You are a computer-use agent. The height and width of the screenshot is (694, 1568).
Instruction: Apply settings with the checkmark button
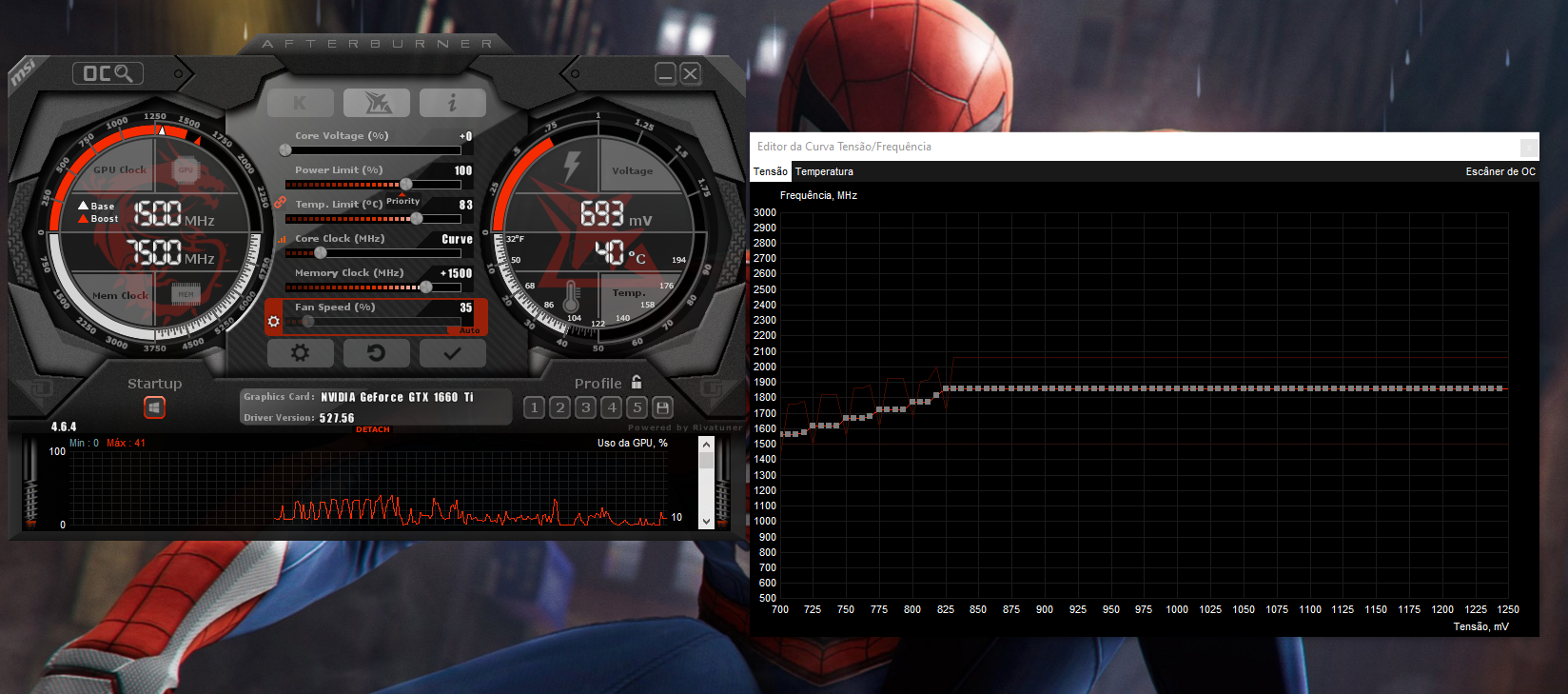(453, 353)
